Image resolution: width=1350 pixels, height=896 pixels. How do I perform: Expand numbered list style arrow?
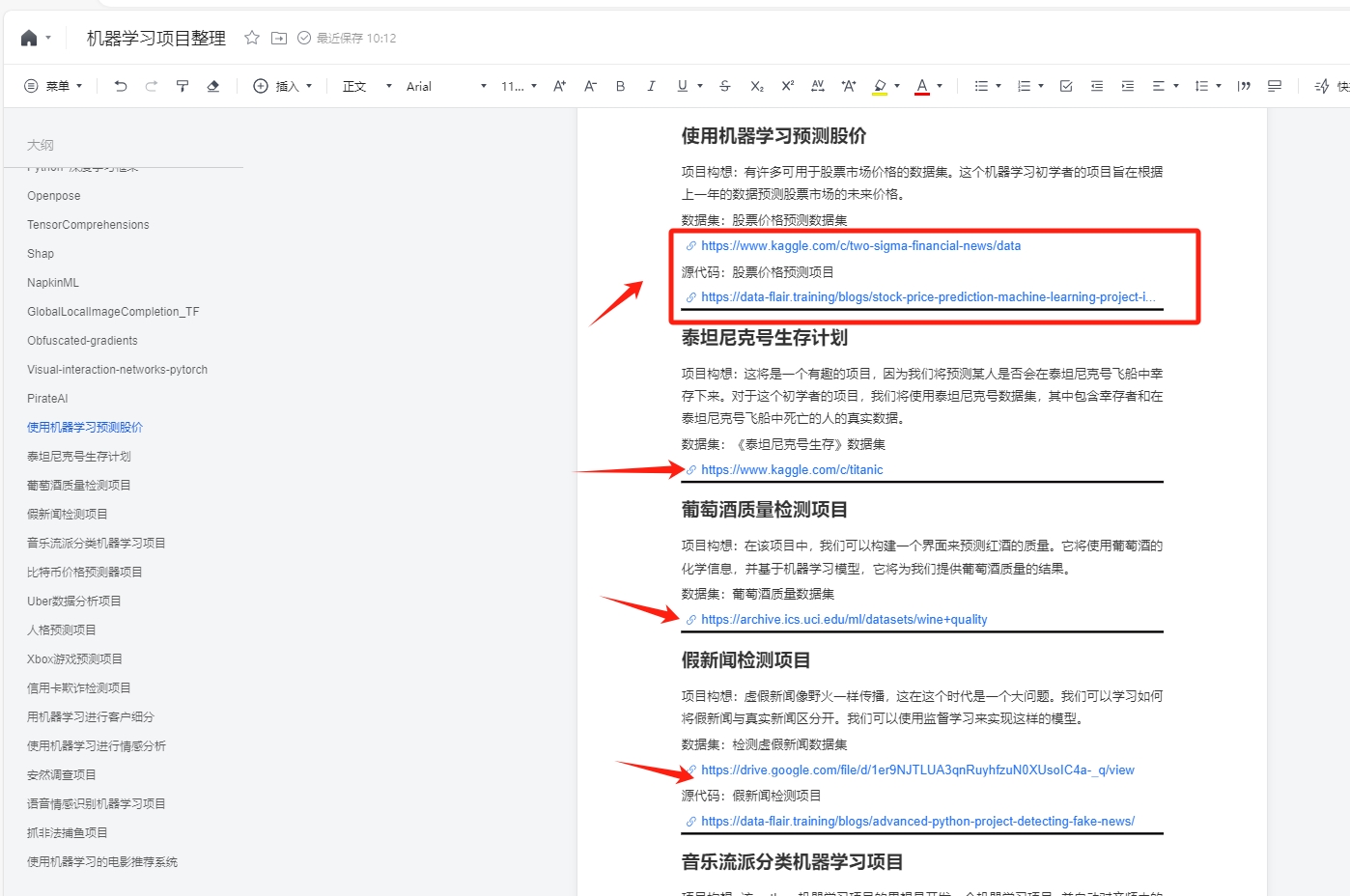[x=1041, y=86]
